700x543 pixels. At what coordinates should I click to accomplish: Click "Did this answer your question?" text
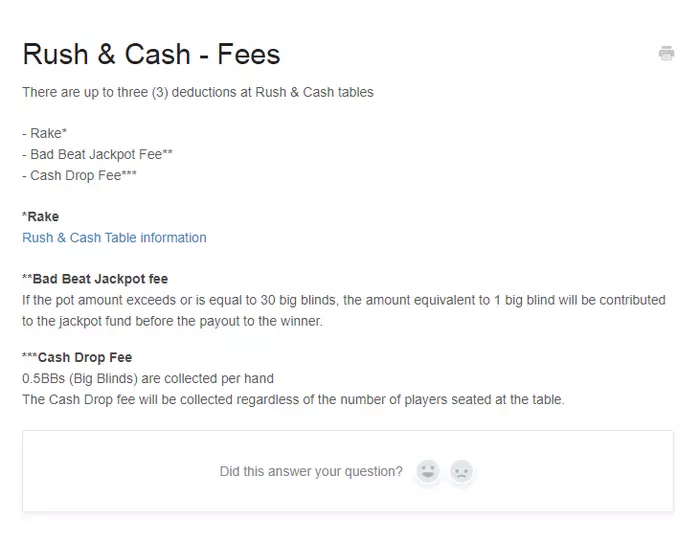(311, 471)
